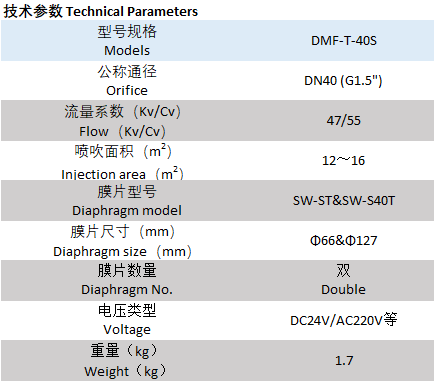The height and width of the screenshot is (381, 434).
Task: Click the 47/55 flow value
Action: tap(344, 120)
